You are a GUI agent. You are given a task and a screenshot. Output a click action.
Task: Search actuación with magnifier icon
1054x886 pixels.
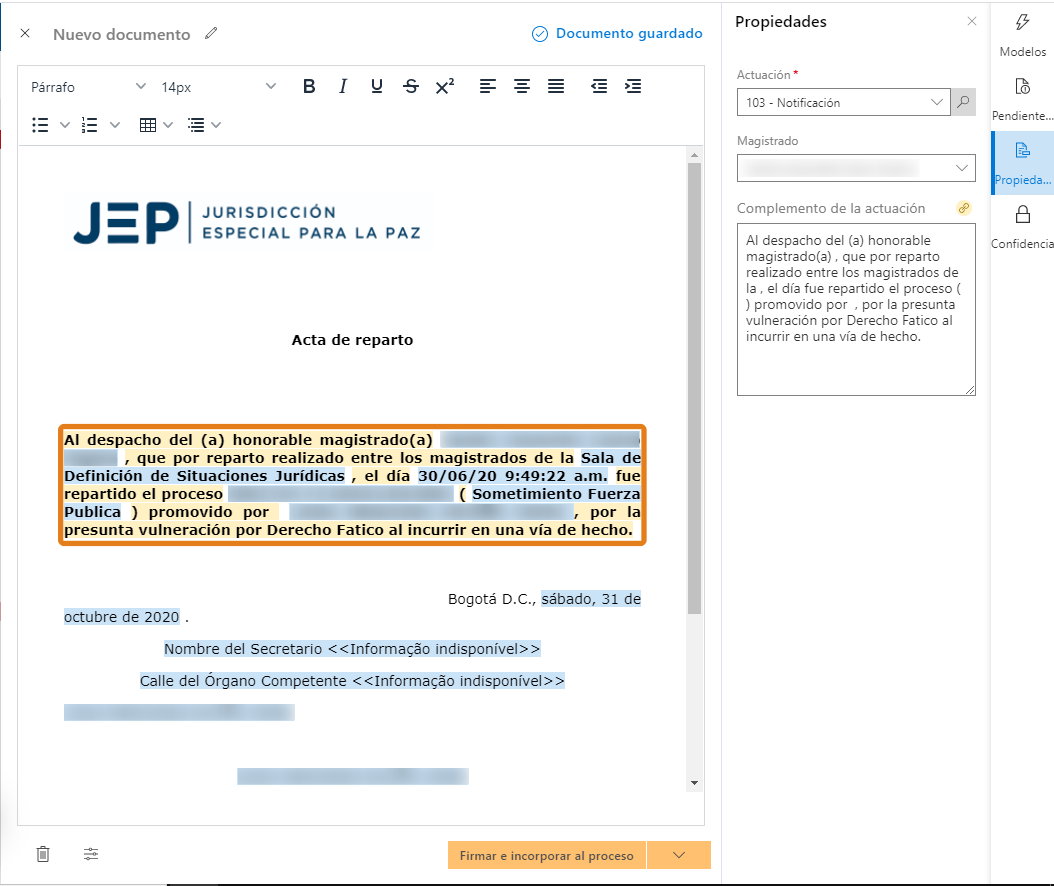(x=963, y=102)
